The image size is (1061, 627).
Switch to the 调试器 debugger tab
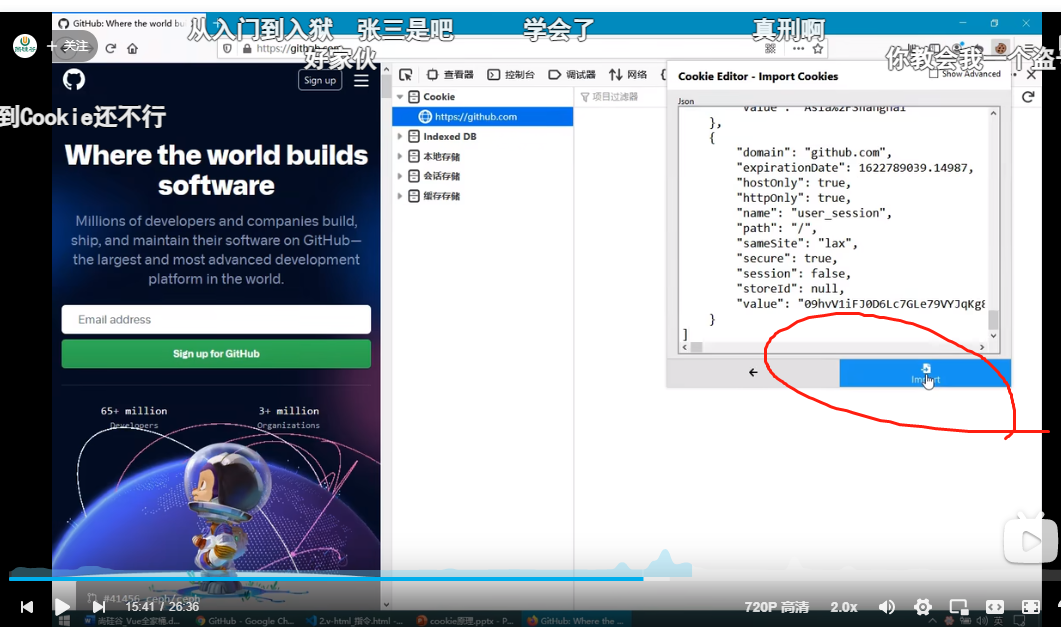tap(572, 74)
